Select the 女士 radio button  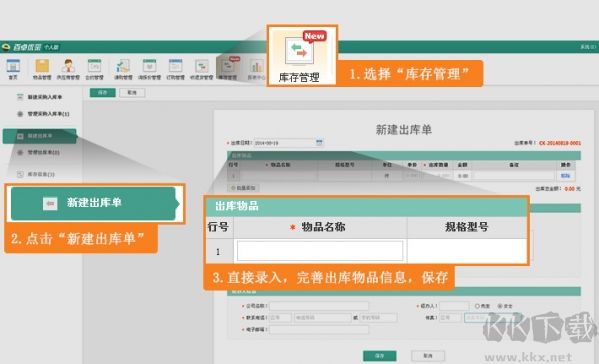coord(500,306)
